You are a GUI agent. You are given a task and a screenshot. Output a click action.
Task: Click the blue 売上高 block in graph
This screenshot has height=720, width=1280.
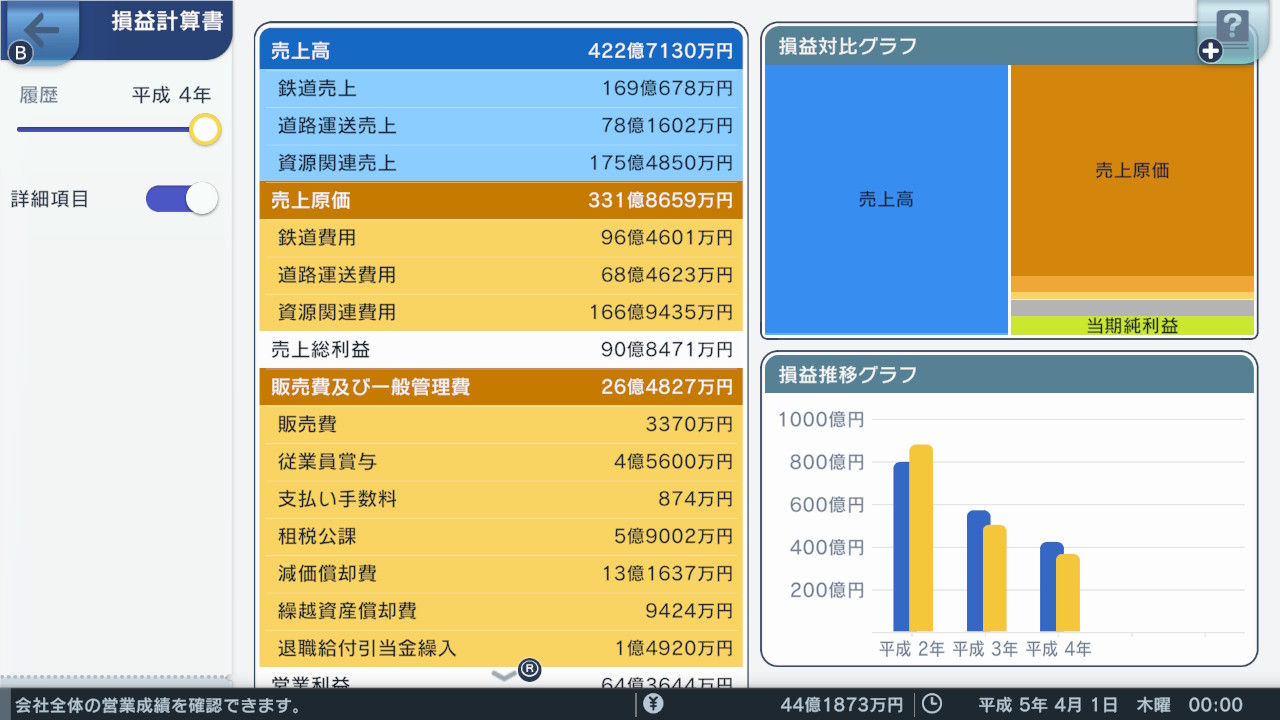pyautogui.click(x=885, y=198)
